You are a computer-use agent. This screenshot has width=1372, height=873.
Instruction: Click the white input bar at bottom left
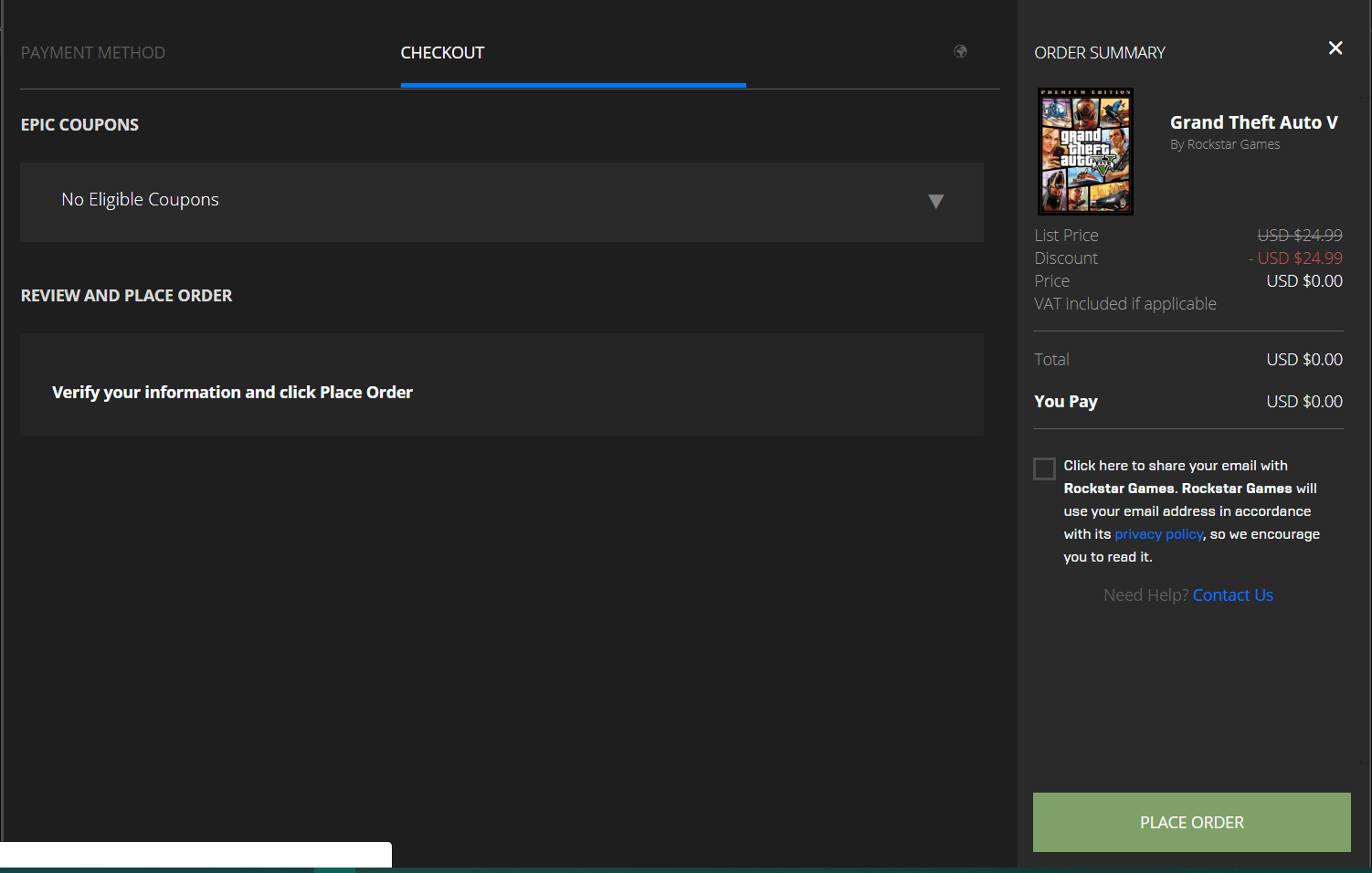pos(195,855)
